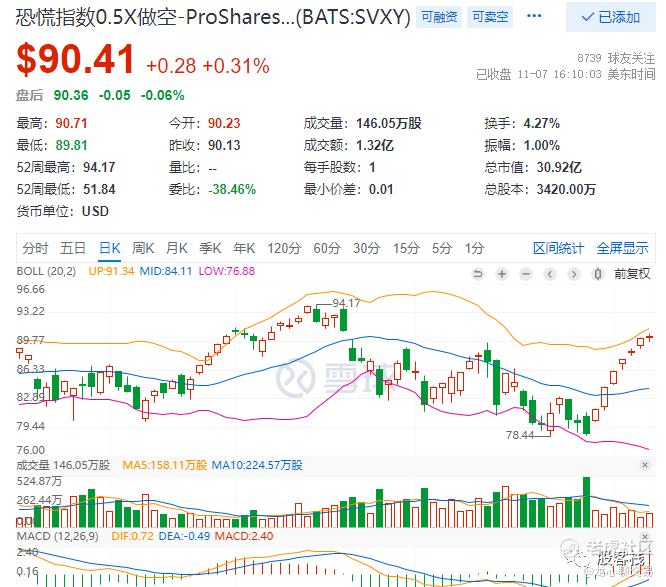Click the 52周最低 value 51.84
This screenshot has height=587, width=666.
click(x=99, y=189)
